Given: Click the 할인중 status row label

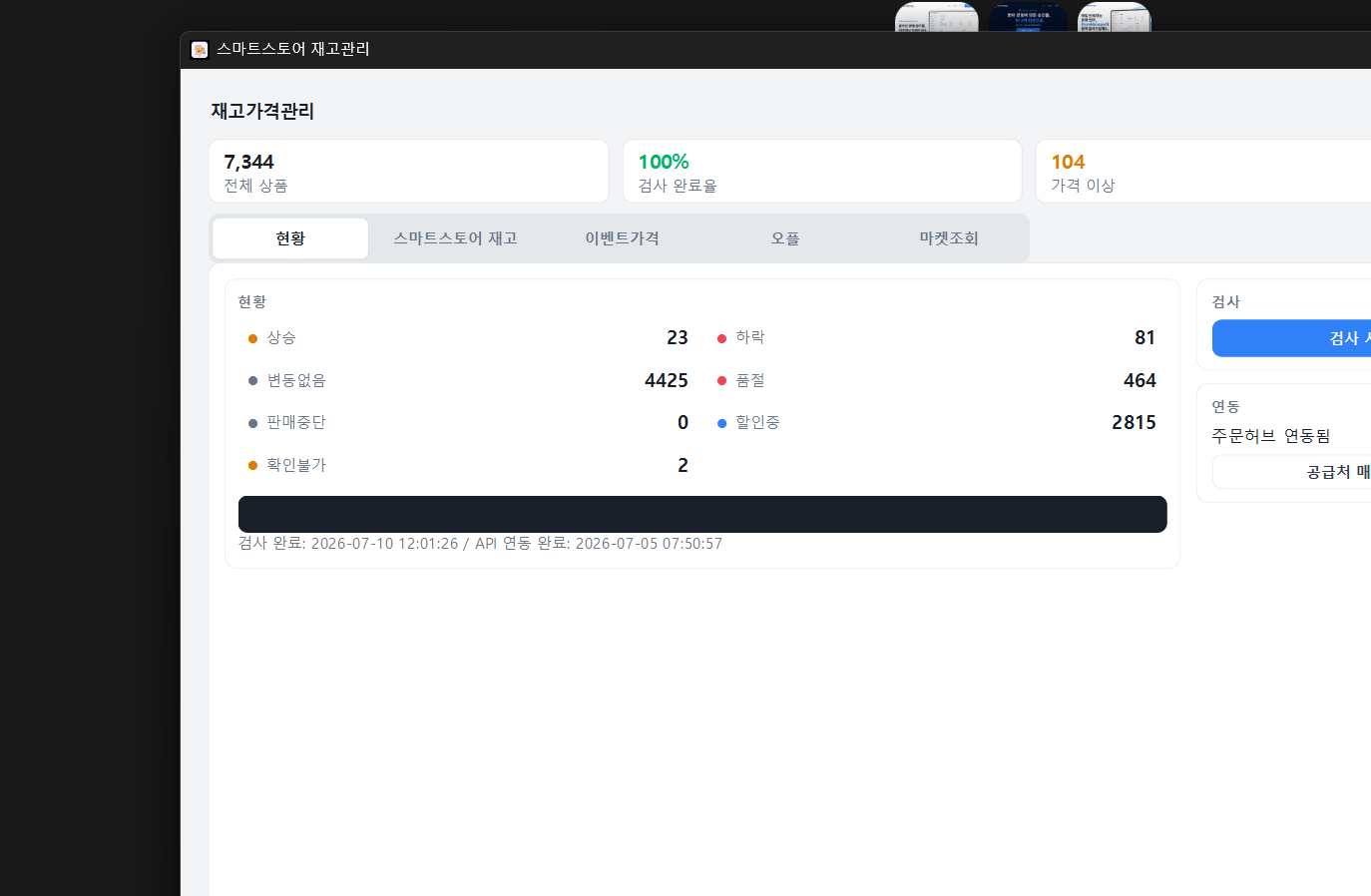Looking at the screenshot, I should pyautogui.click(x=757, y=422).
